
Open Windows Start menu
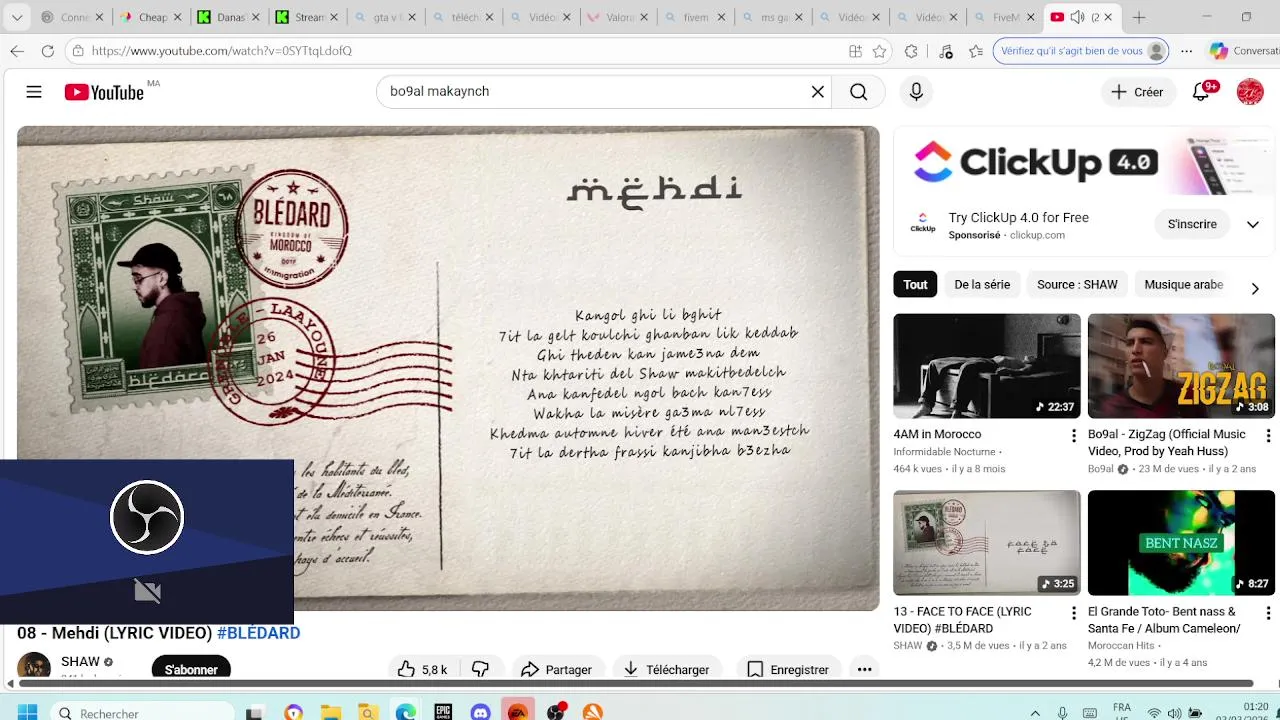click(x=27, y=712)
